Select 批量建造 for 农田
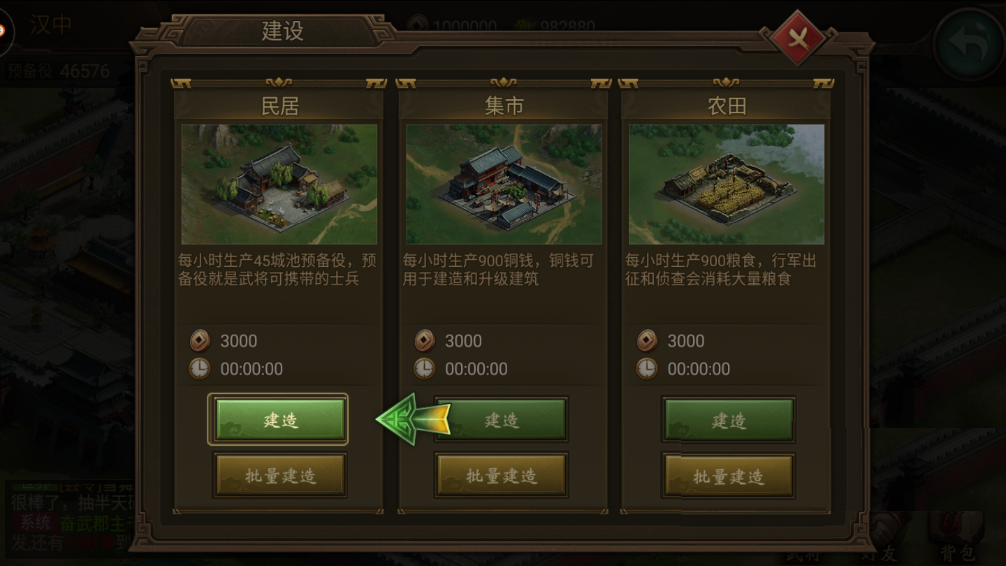The width and height of the screenshot is (1006, 566). tap(728, 476)
